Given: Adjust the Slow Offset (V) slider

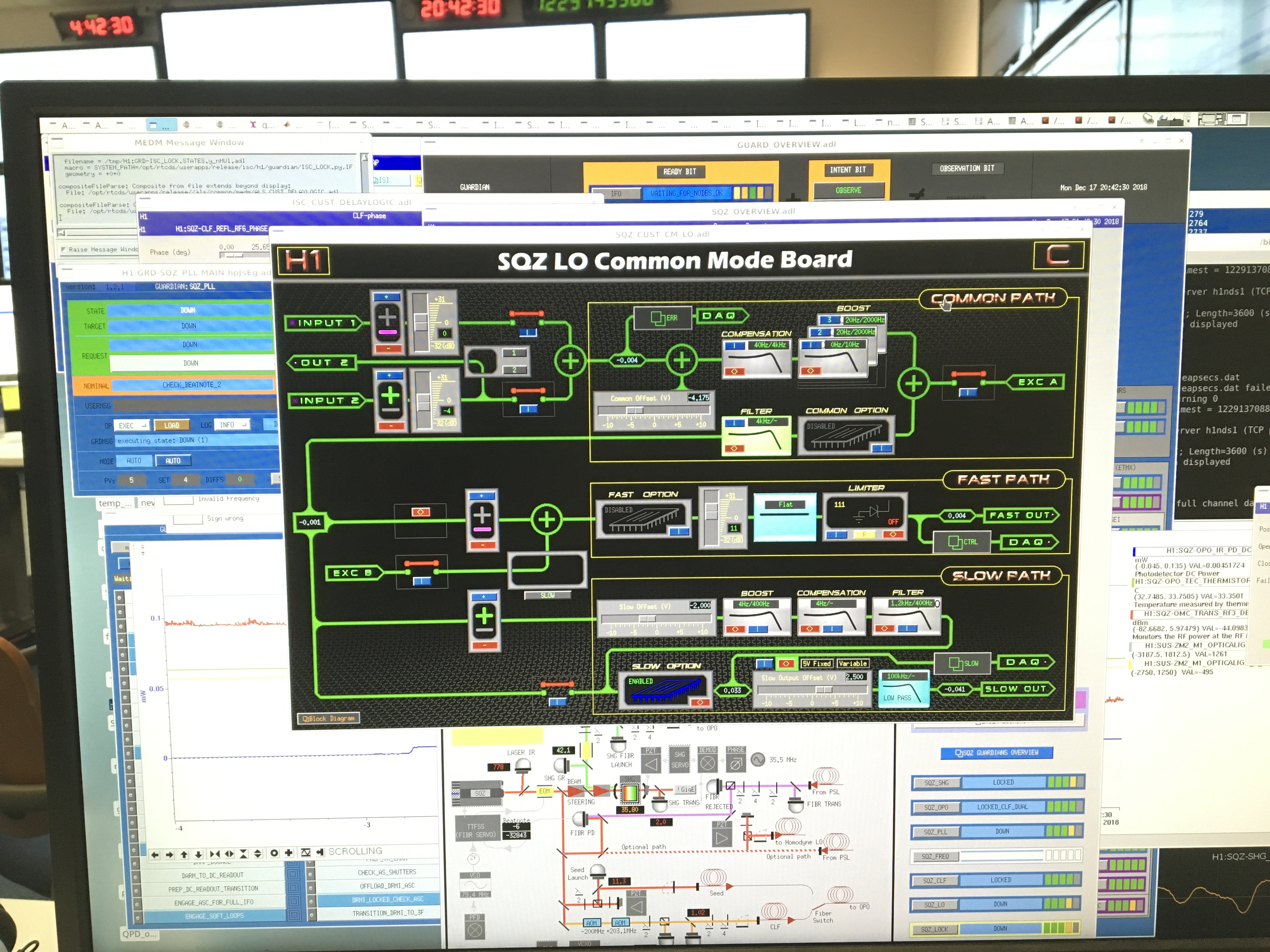Looking at the screenshot, I should tap(656, 619).
